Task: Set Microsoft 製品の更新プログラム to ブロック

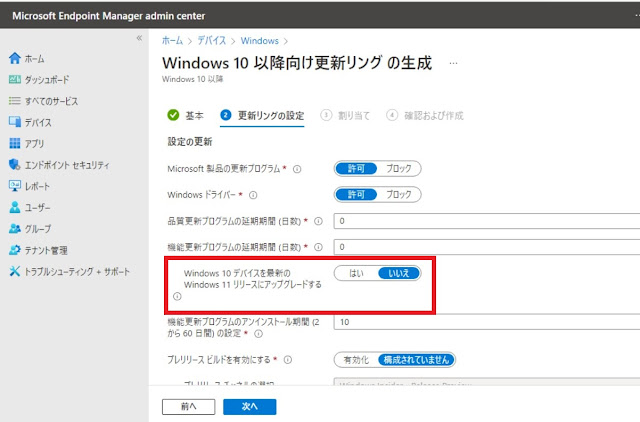Action: click(x=399, y=169)
